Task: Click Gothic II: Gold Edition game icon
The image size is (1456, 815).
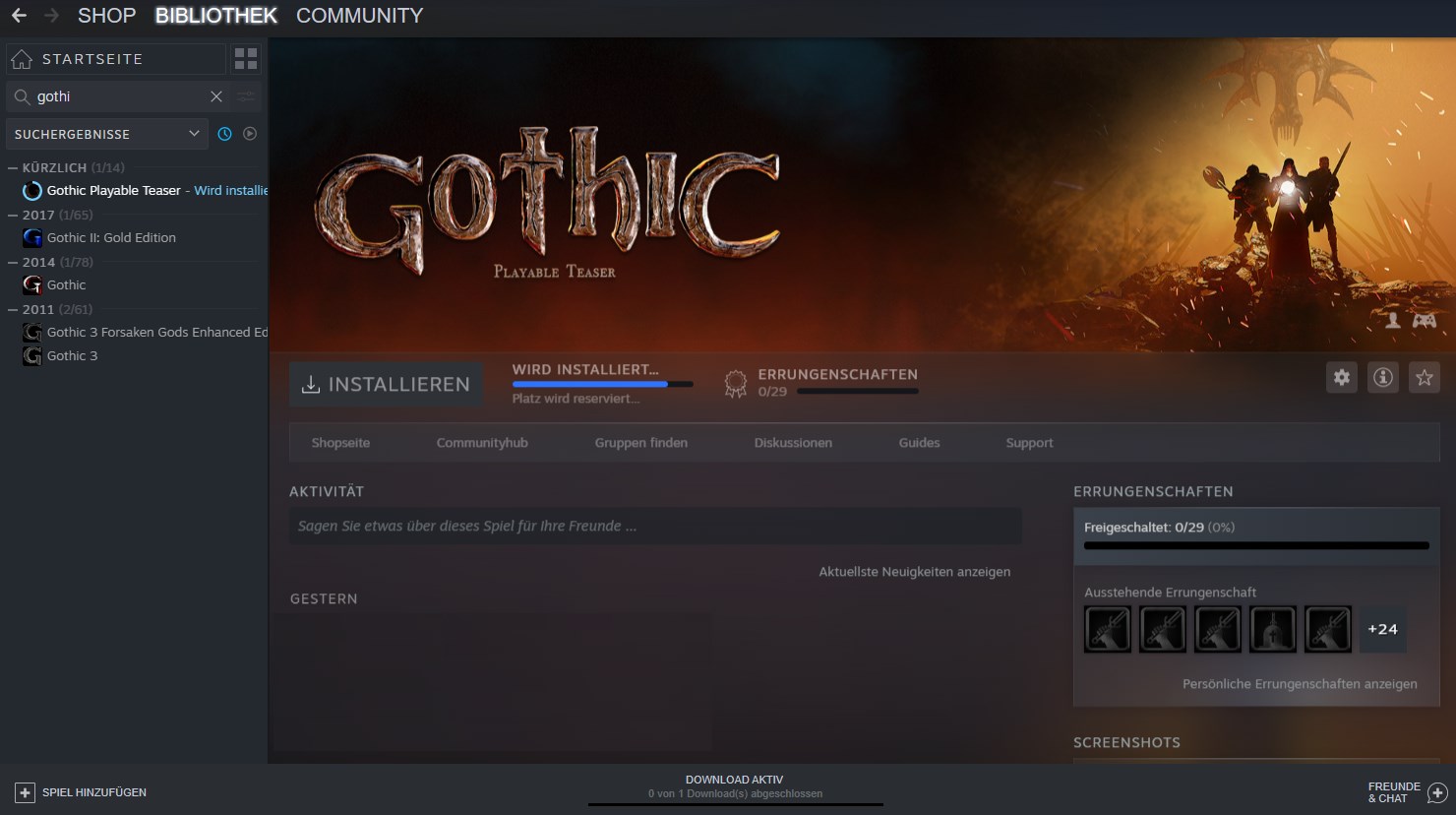Action: (x=32, y=238)
